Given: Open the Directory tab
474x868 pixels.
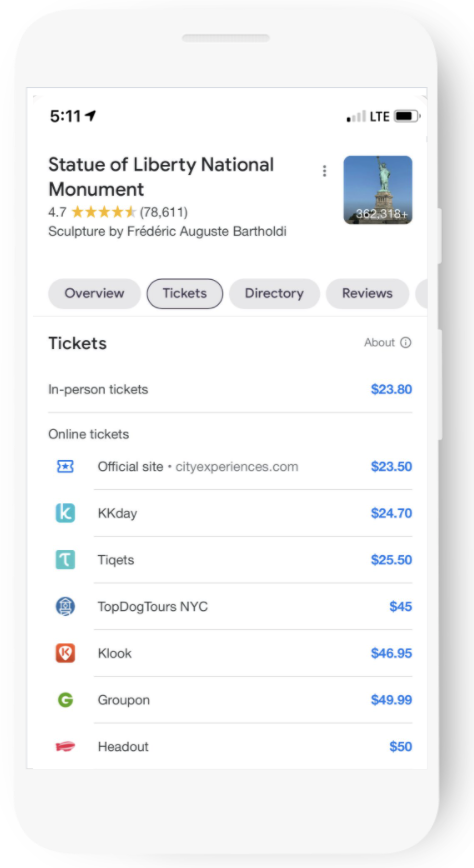Looking at the screenshot, I should (x=275, y=293).
